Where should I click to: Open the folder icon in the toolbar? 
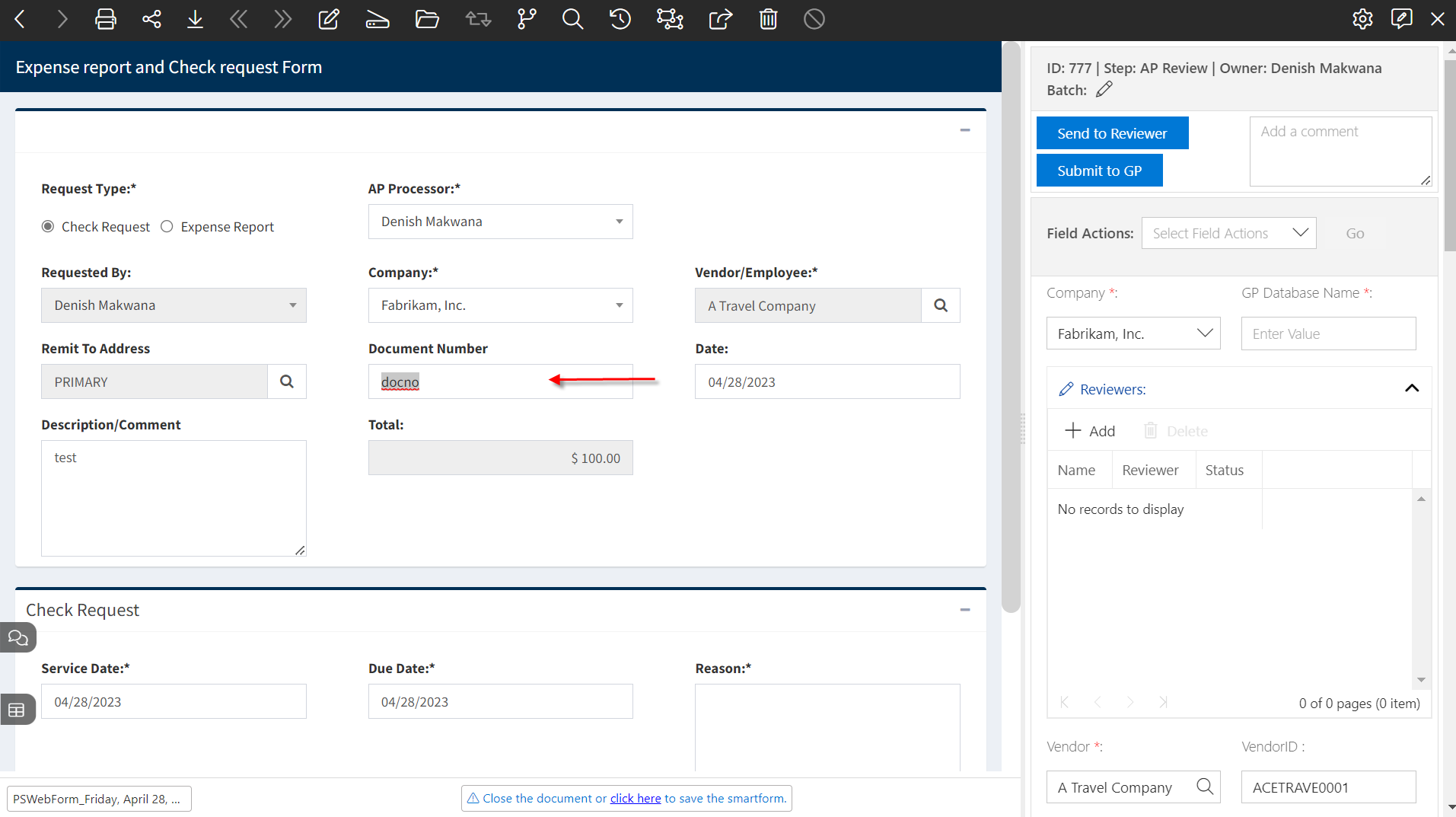427,19
